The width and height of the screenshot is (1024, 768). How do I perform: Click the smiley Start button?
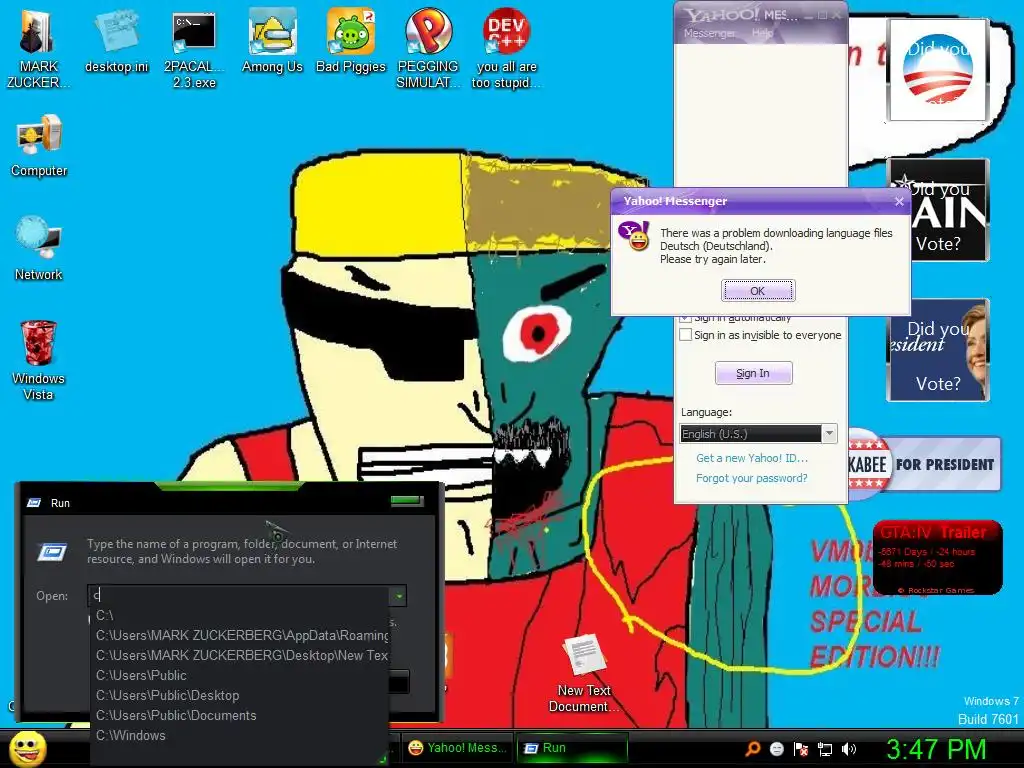click(x=28, y=748)
